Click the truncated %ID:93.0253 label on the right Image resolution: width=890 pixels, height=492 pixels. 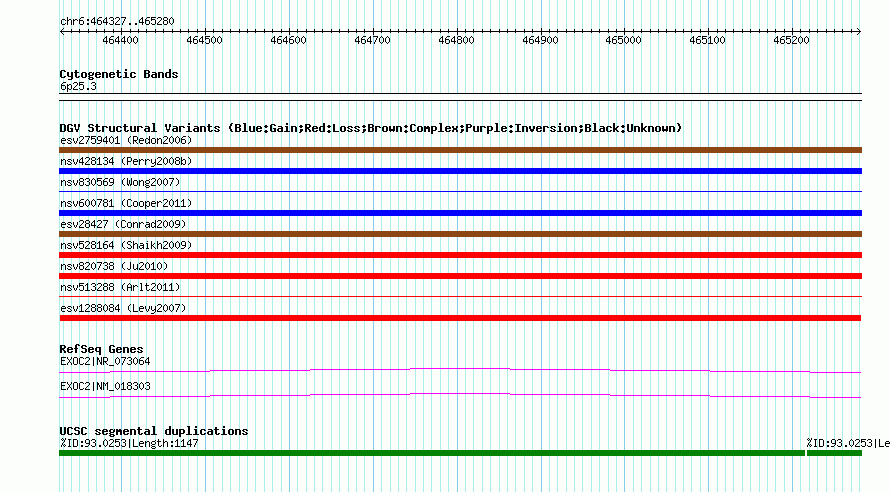848,443
